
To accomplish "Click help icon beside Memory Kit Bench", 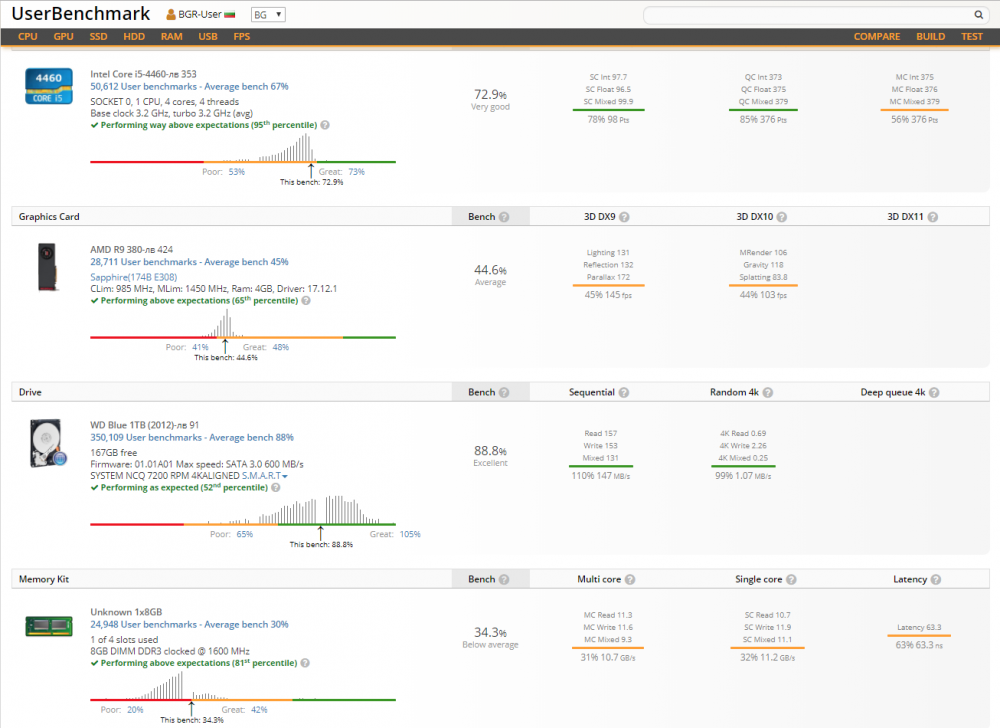I will tap(504, 579).
